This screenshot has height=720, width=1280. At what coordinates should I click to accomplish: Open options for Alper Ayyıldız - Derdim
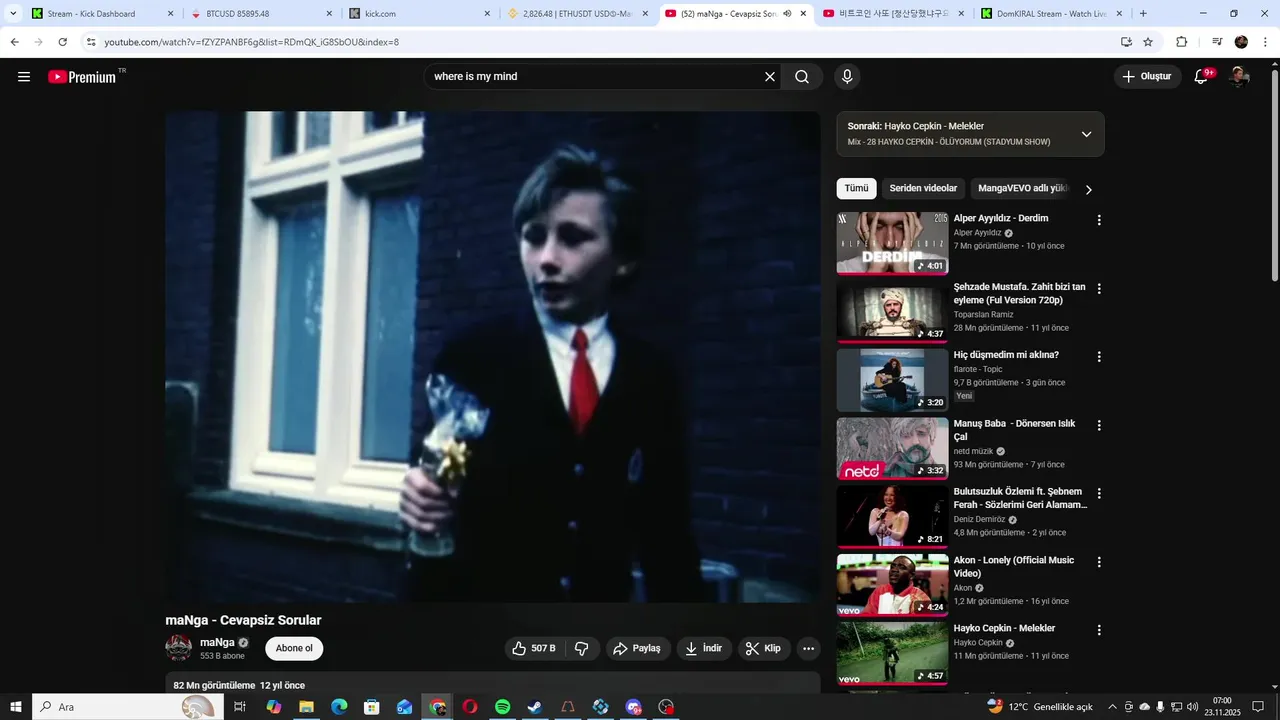[x=1099, y=220]
